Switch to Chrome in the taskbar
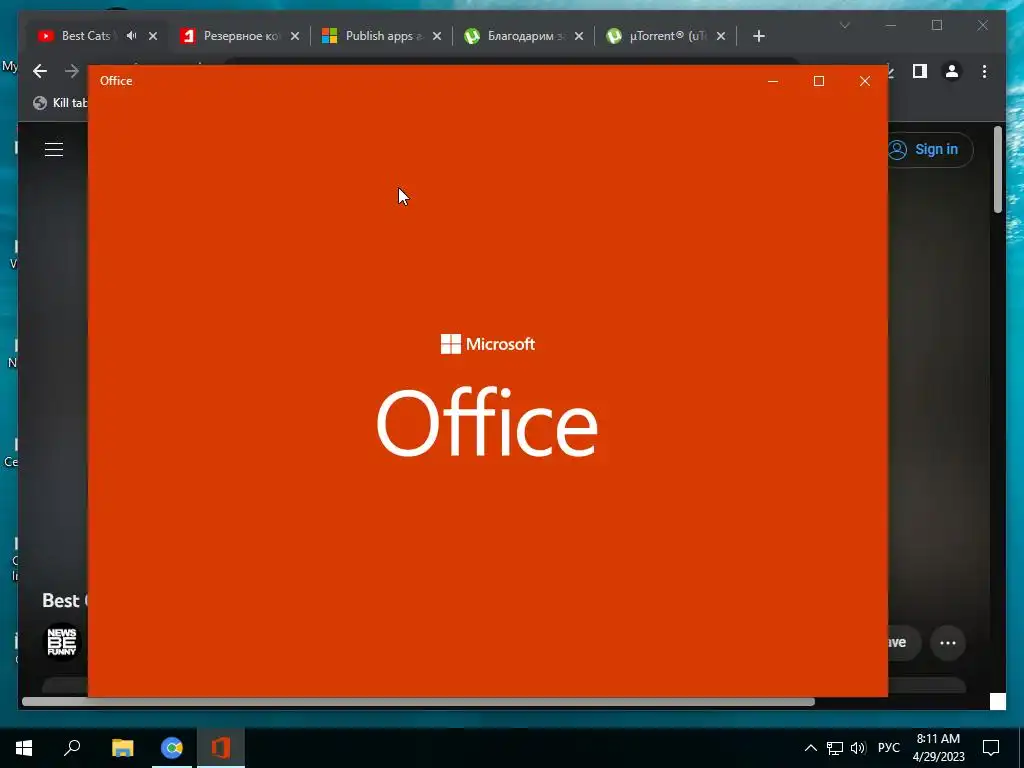 click(172, 748)
